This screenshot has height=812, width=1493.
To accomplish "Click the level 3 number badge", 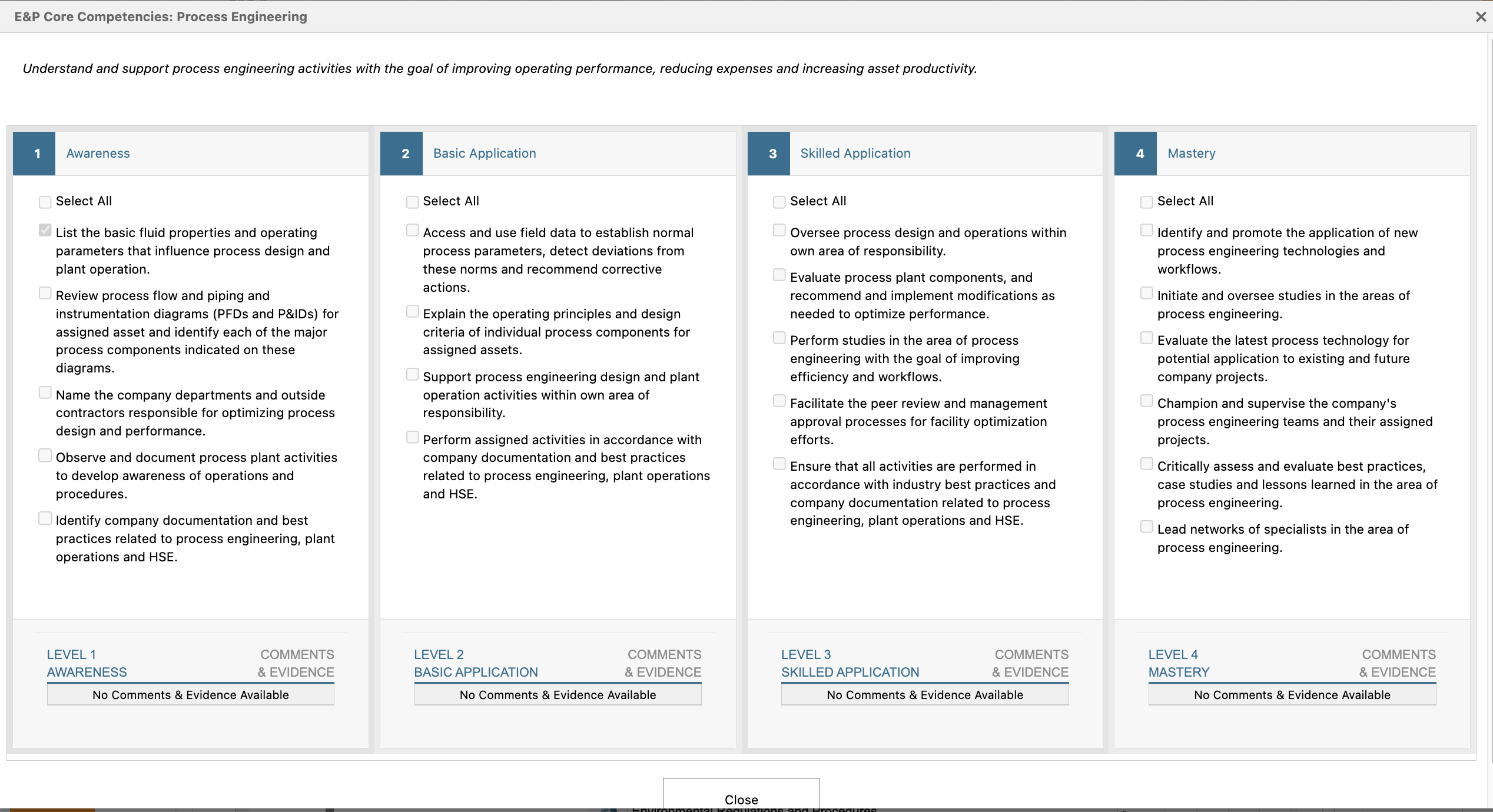I will tap(769, 154).
